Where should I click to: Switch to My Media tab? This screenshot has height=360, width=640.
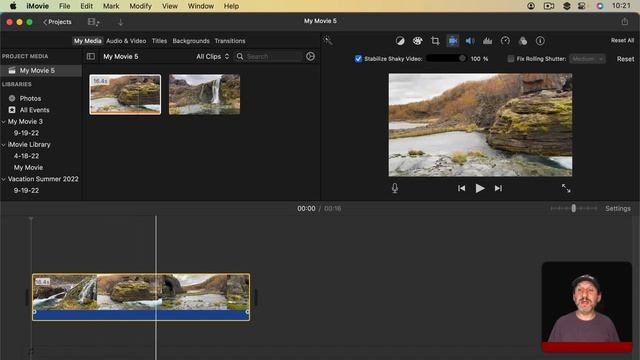click(x=87, y=41)
